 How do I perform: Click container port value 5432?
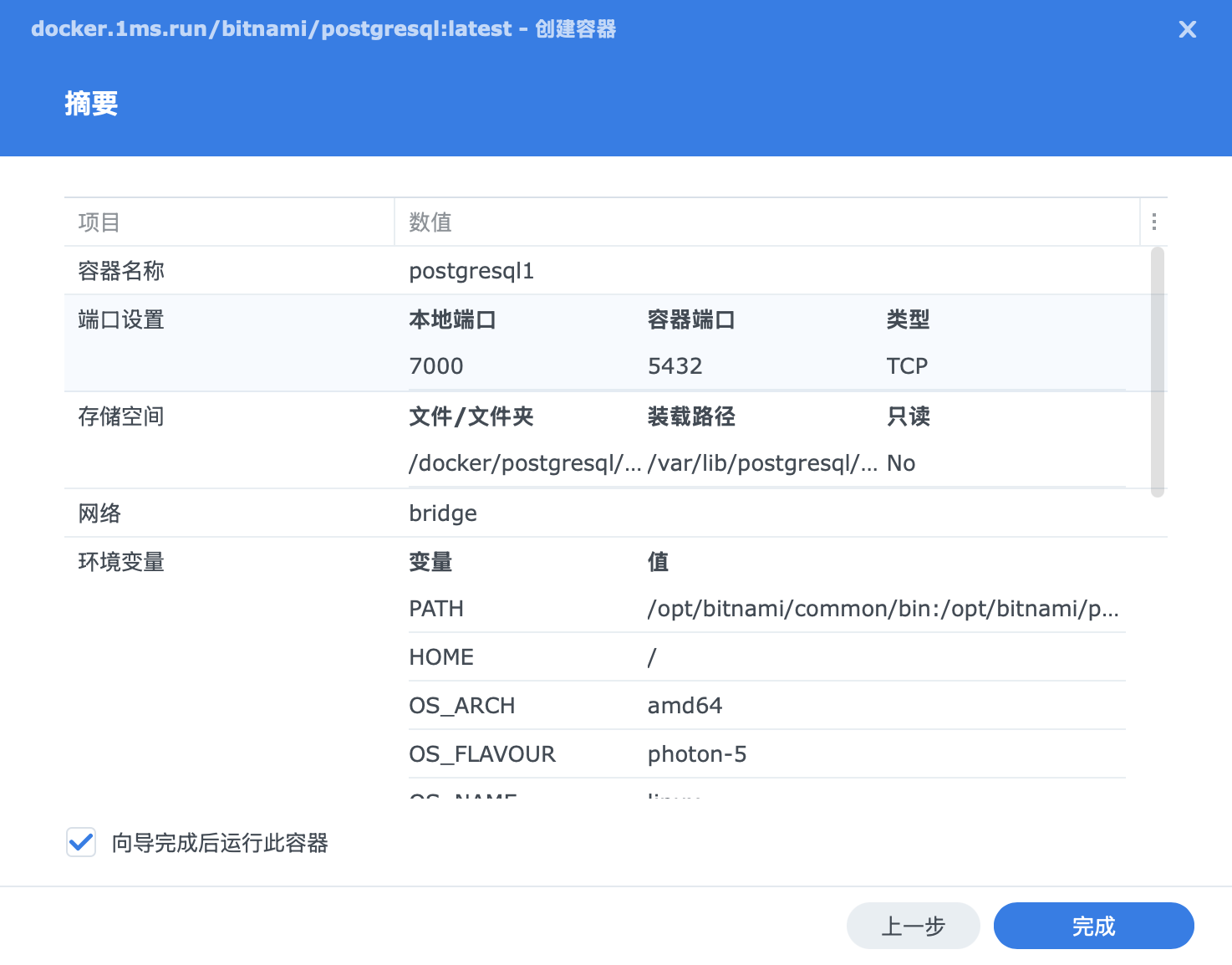click(x=675, y=366)
